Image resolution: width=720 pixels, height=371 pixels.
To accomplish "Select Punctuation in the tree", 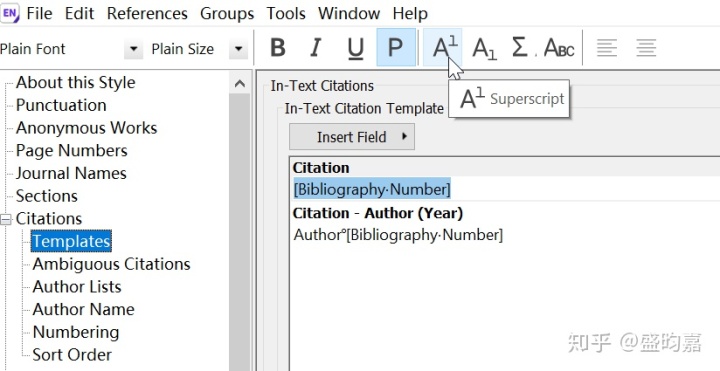I will (x=61, y=105).
